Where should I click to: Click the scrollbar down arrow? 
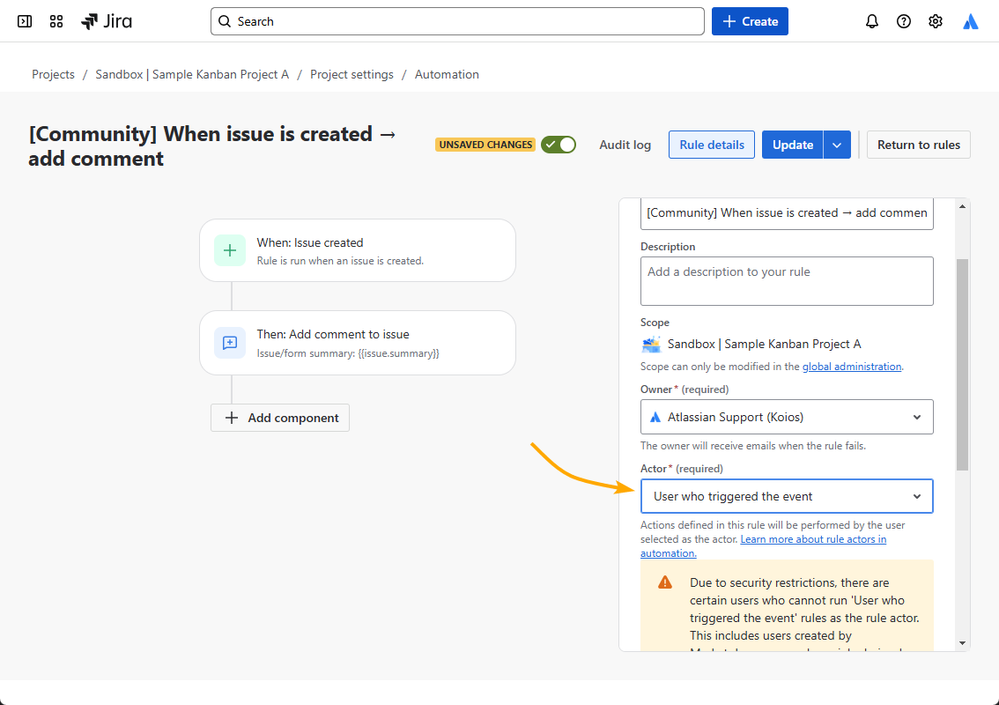(x=962, y=643)
